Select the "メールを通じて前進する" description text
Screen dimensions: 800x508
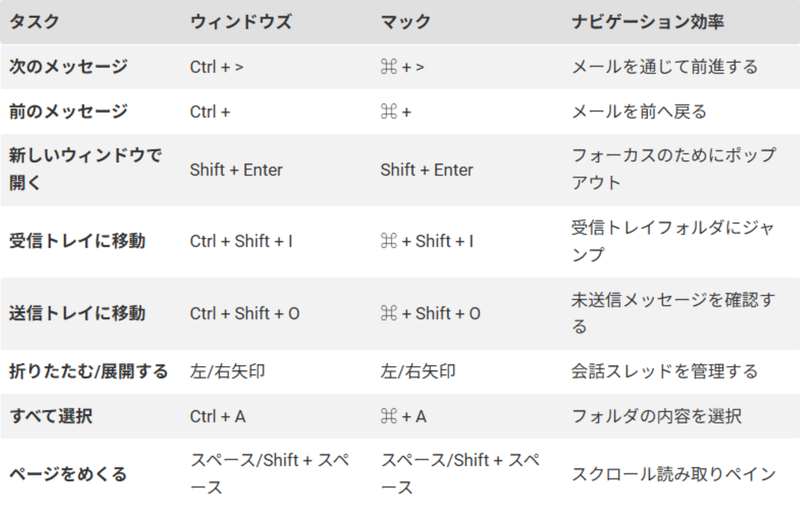[x=664, y=68]
